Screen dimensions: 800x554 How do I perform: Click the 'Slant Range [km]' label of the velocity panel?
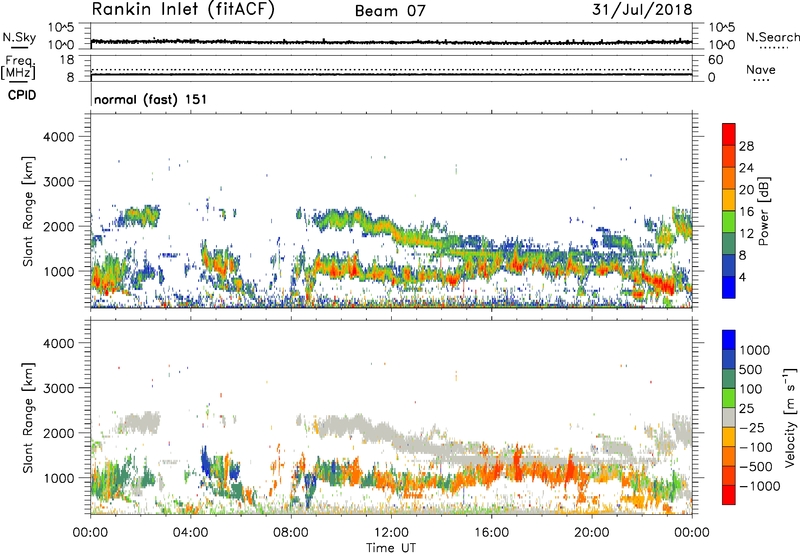pos(28,418)
